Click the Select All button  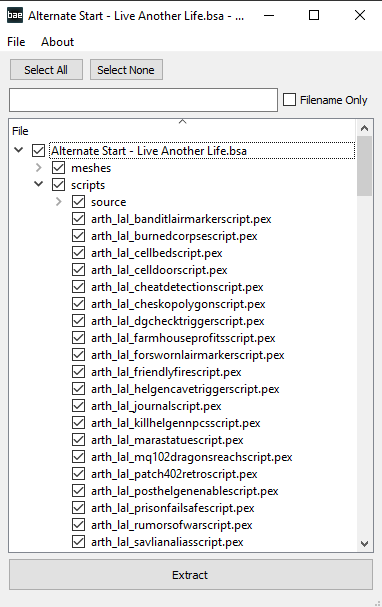(46, 70)
